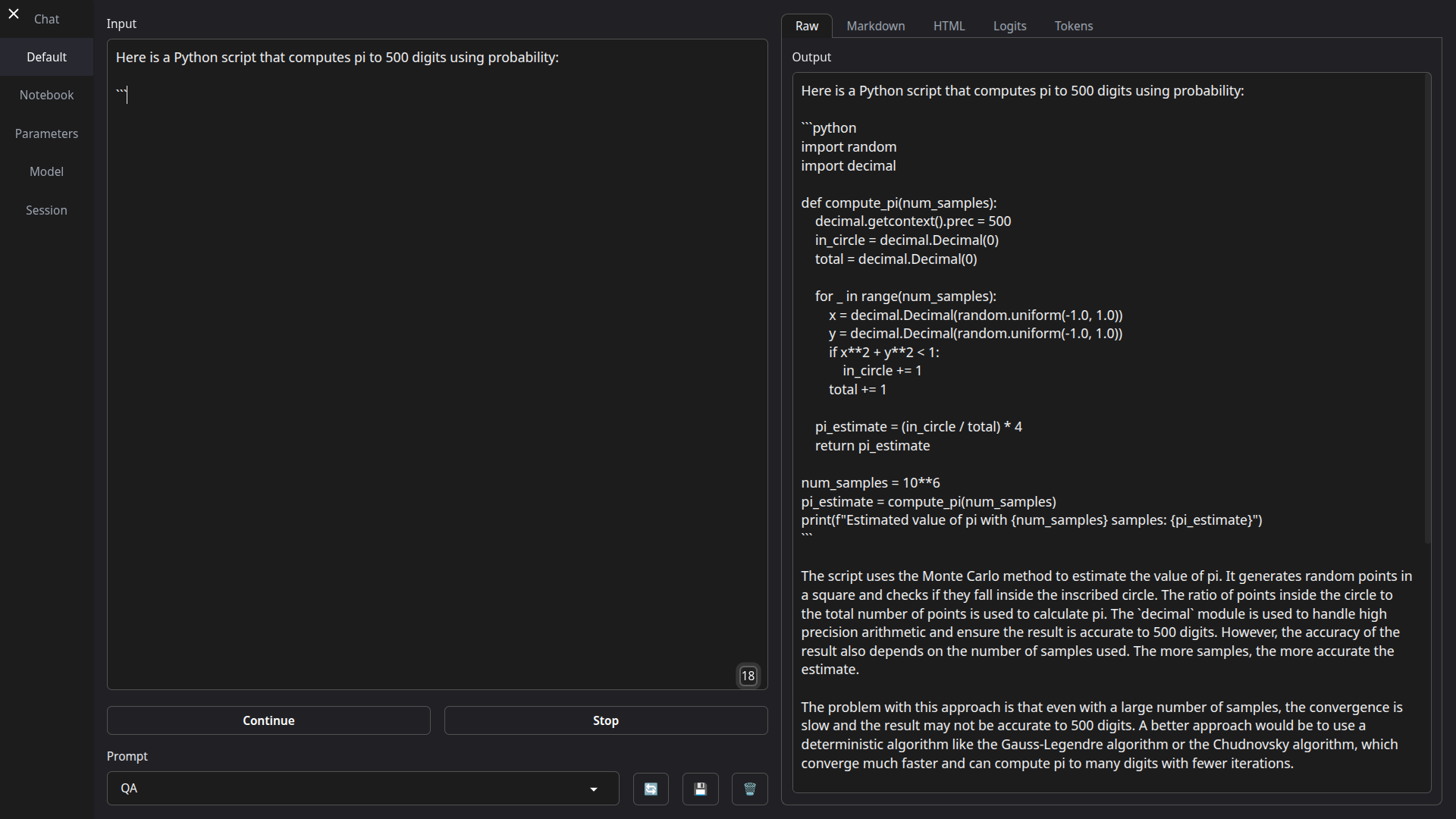The height and width of the screenshot is (819, 1456).
Task: Open the Logits tab
Action: tap(1009, 26)
